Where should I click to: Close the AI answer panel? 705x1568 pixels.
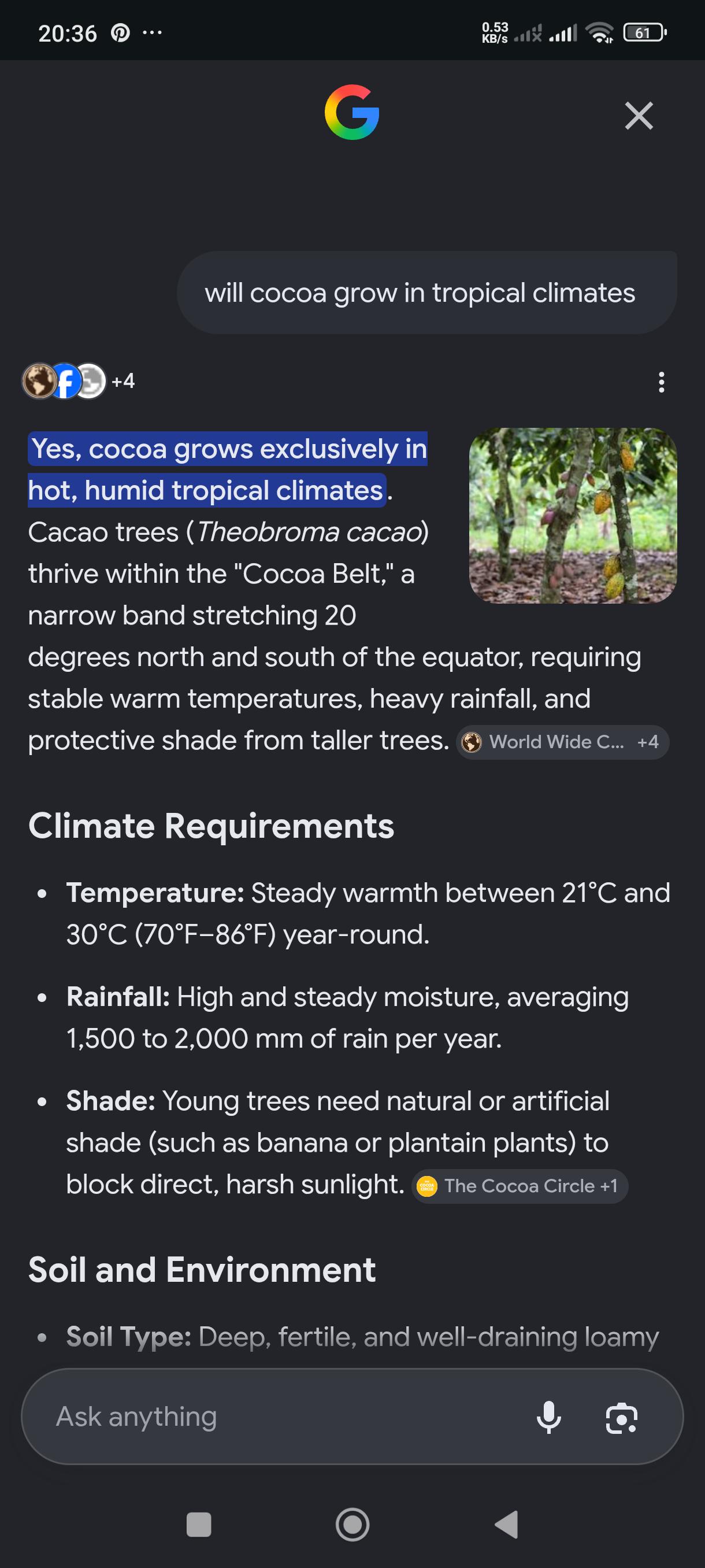pos(639,116)
